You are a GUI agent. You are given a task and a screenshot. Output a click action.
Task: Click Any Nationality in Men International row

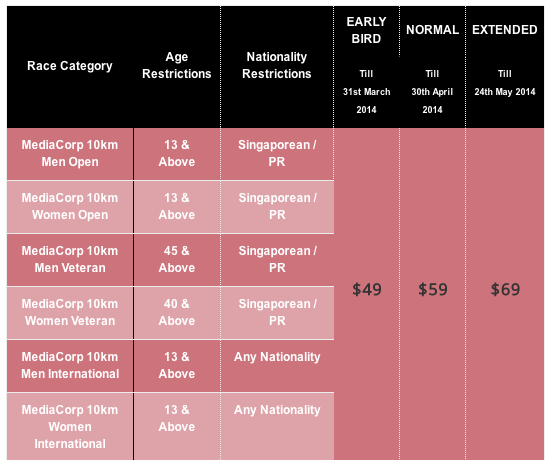(x=277, y=357)
